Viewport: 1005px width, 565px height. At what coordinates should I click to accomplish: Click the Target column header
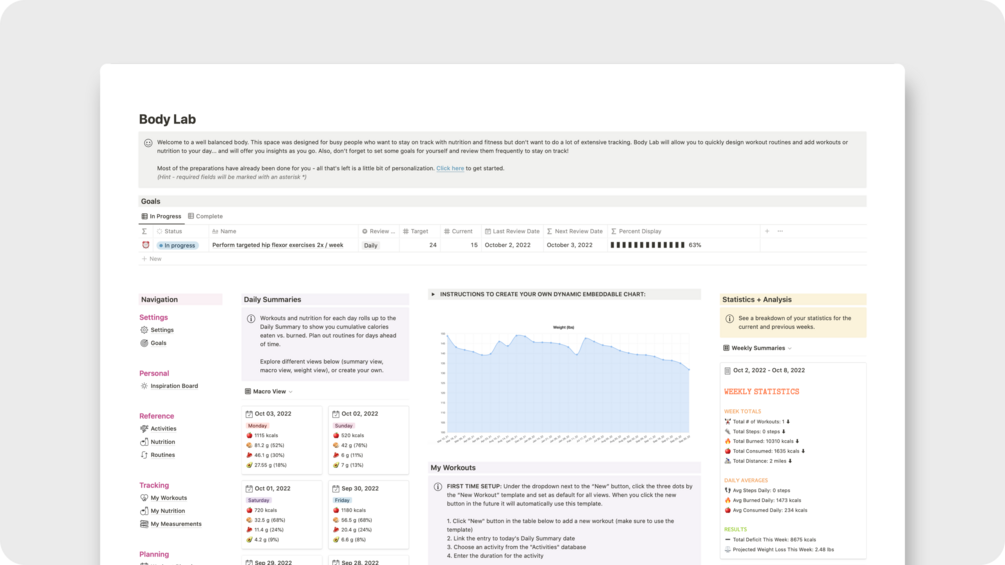415,231
